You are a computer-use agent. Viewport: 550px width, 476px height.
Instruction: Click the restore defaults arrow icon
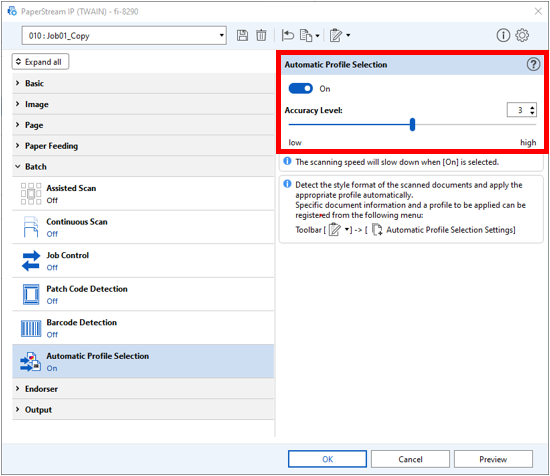(x=288, y=35)
